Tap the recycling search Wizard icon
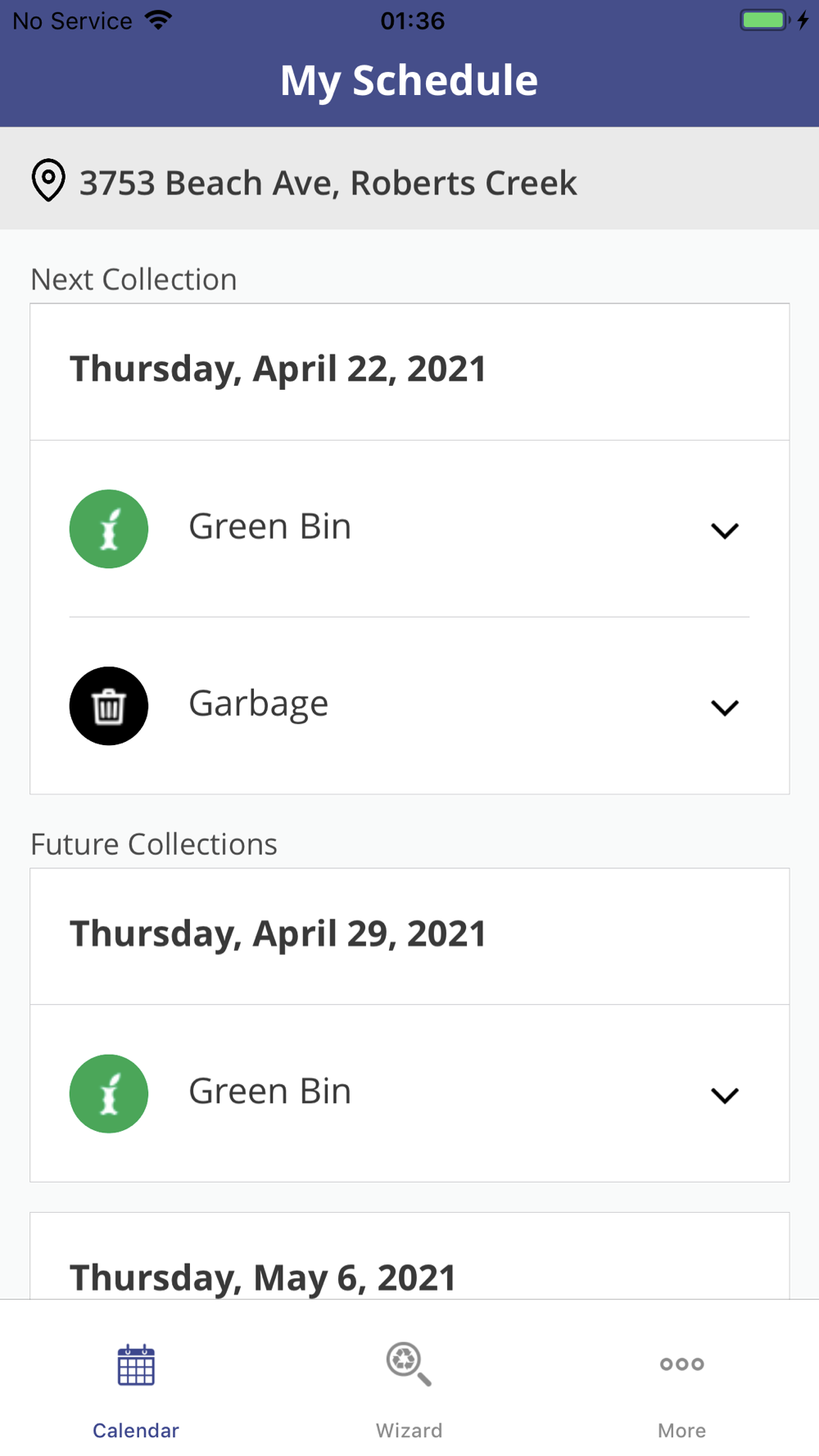 coord(409,1364)
